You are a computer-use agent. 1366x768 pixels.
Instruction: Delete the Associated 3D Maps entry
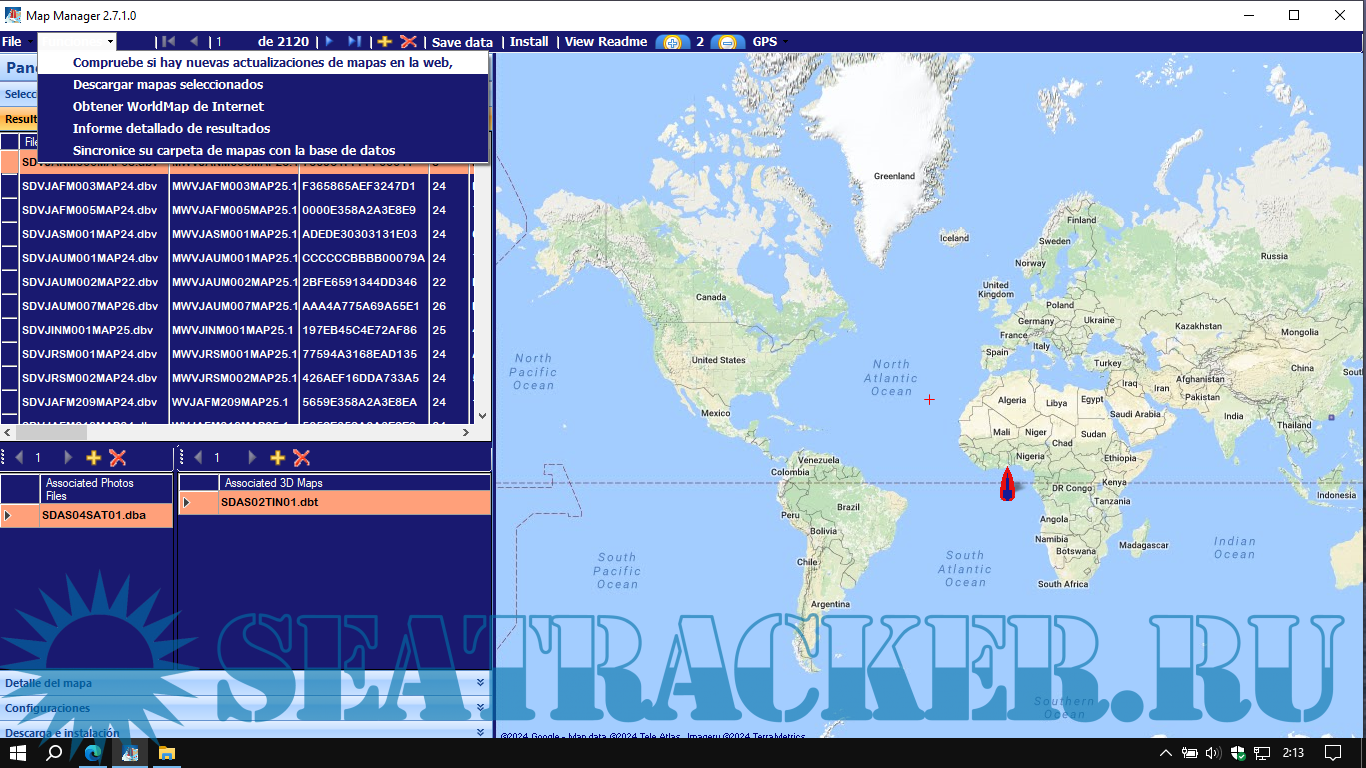coord(301,458)
